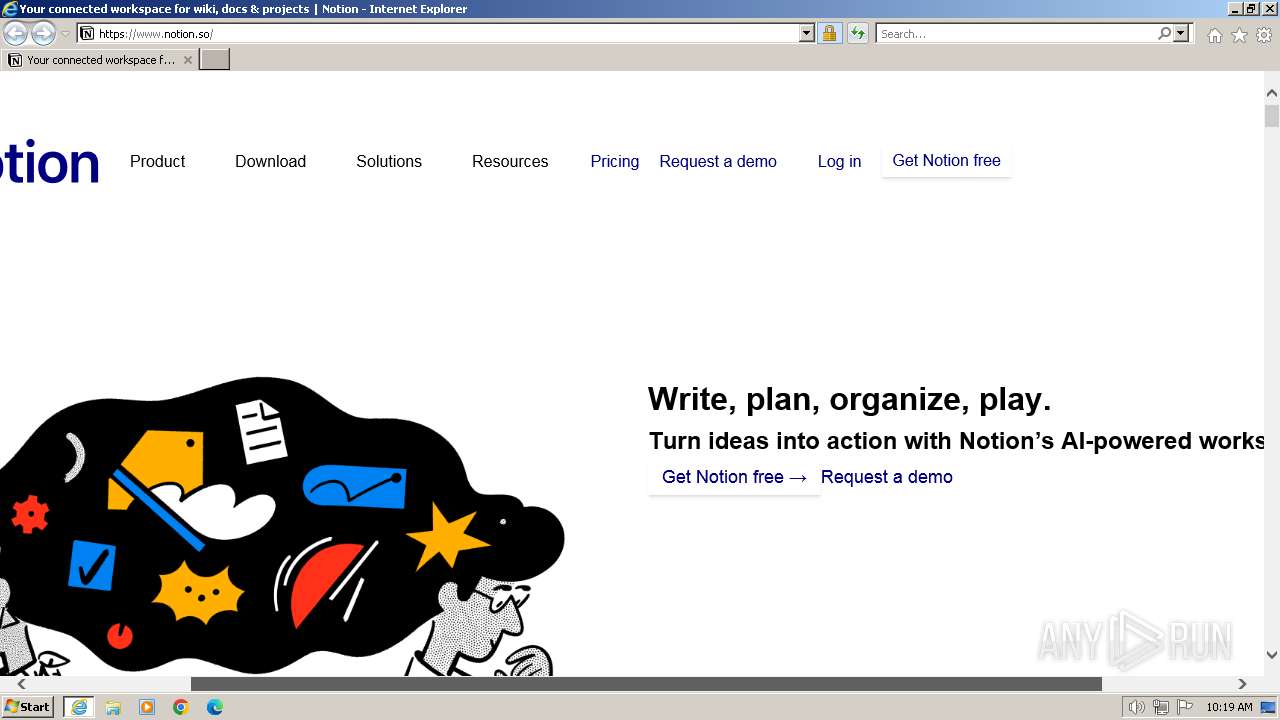Click Request a demo below headline
This screenshot has height=720, width=1280.
886,477
